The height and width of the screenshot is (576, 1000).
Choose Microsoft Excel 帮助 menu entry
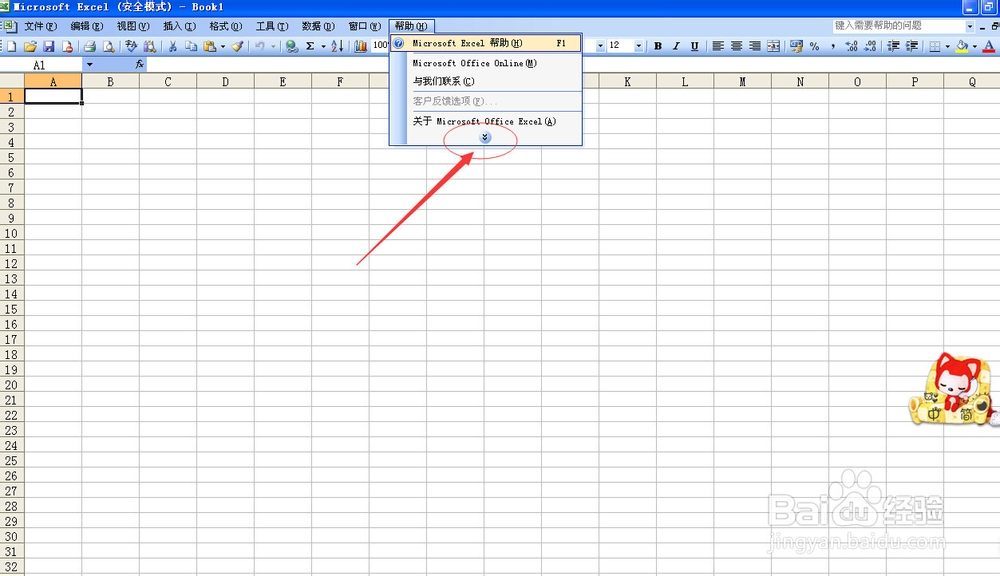(486, 43)
